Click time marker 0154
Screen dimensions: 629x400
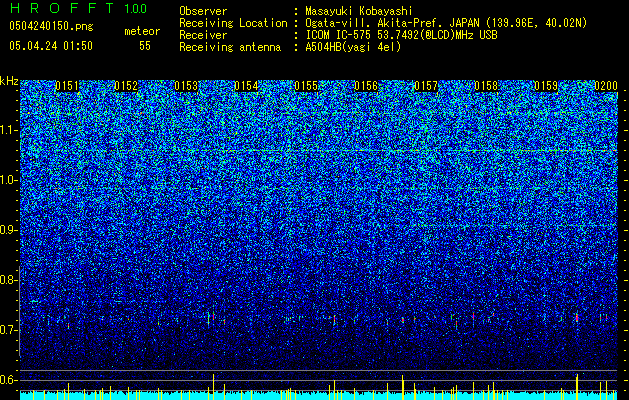coord(246,86)
